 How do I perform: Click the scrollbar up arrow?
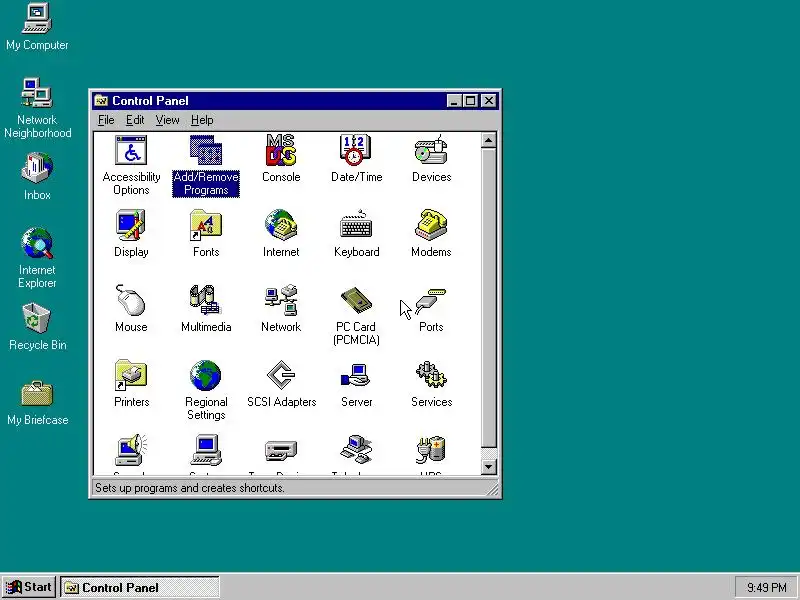(x=488, y=140)
